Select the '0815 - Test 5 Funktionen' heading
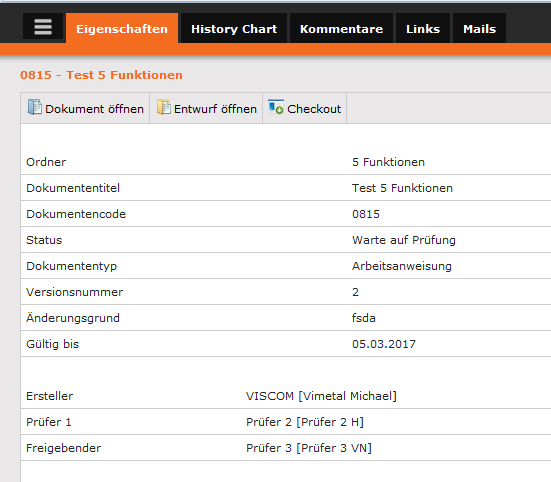 coord(101,75)
